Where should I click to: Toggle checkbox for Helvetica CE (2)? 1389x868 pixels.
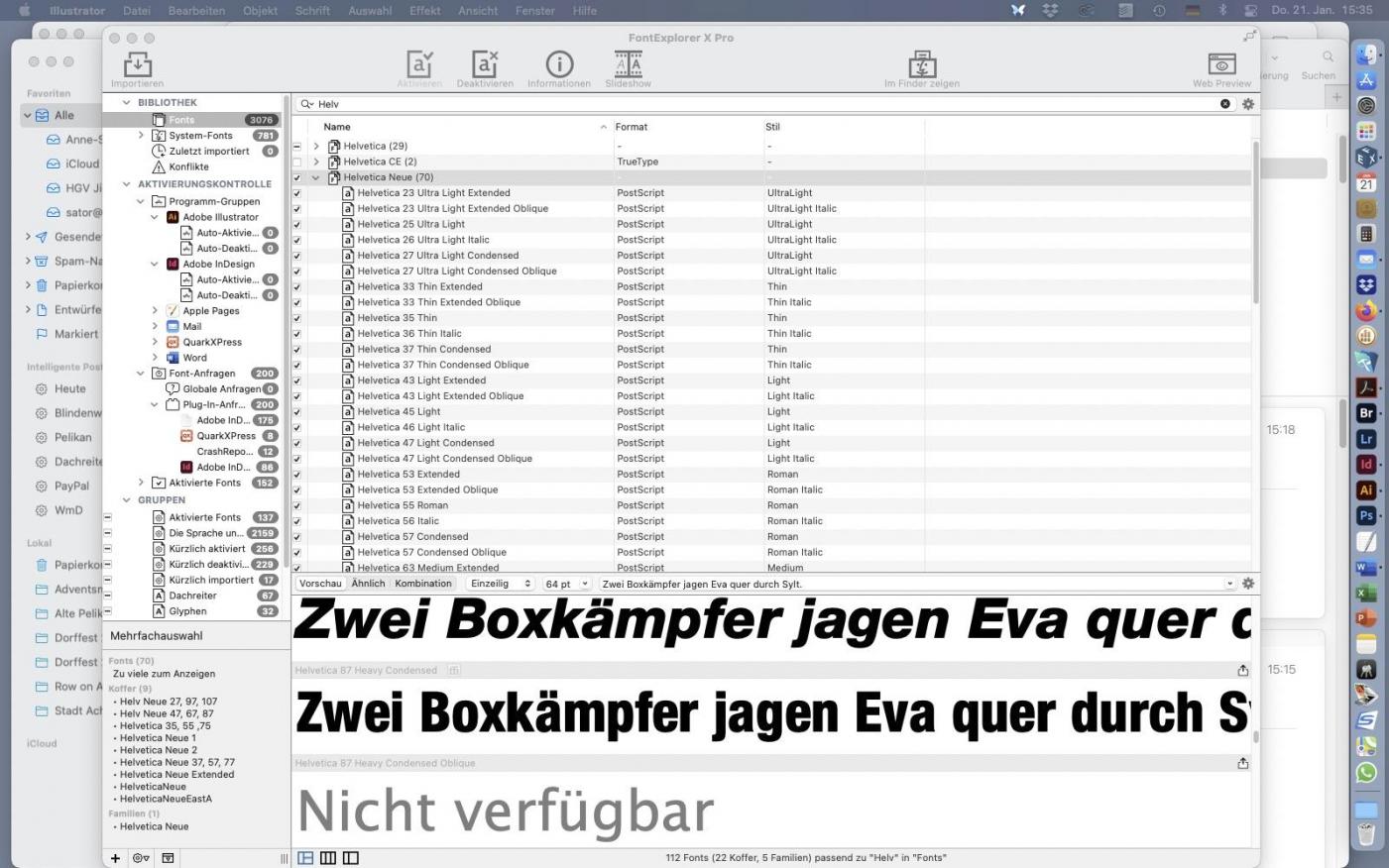click(296, 162)
